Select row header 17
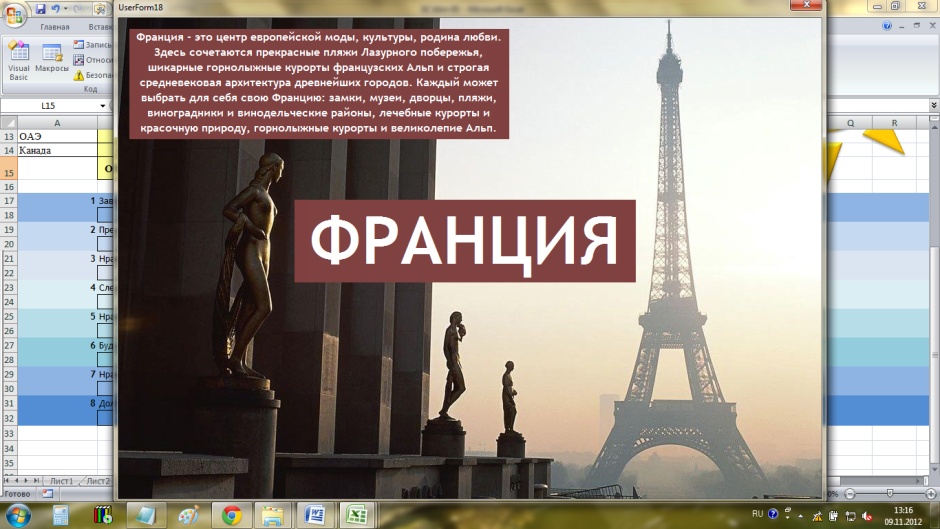The width and height of the screenshot is (940, 529). tap(8, 200)
